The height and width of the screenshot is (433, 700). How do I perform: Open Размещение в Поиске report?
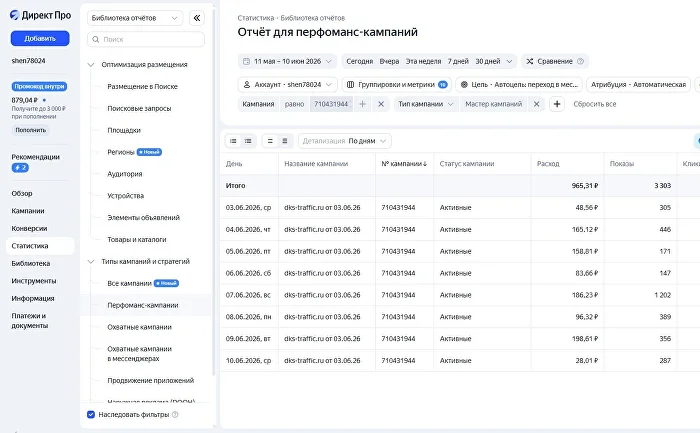(142, 87)
